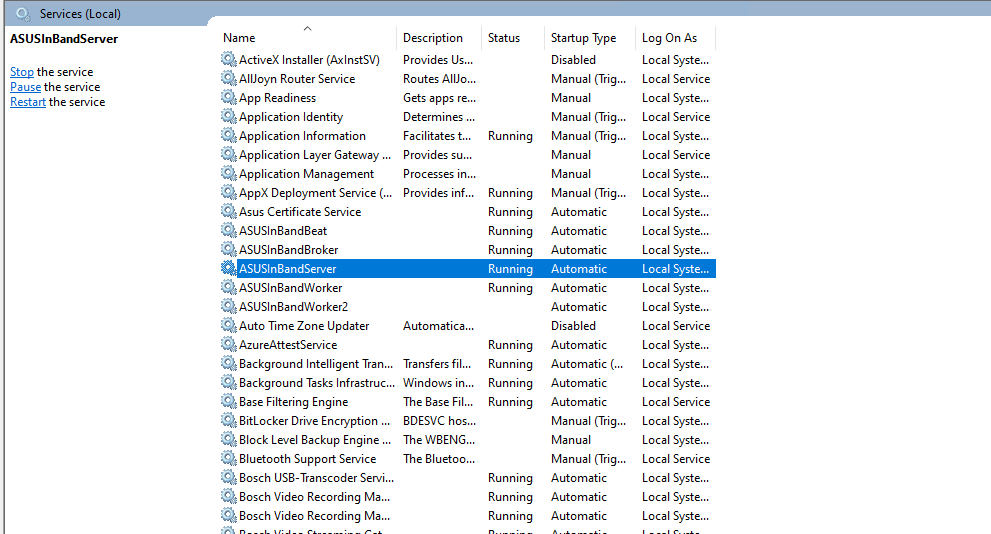
Task: Click the 'Automatica...' description of Auto Time Zone Updater
Action: (x=439, y=326)
